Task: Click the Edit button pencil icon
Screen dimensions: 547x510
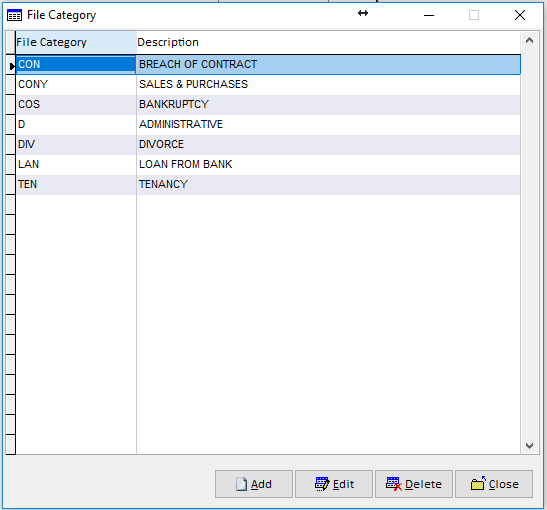Action: tap(322, 484)
